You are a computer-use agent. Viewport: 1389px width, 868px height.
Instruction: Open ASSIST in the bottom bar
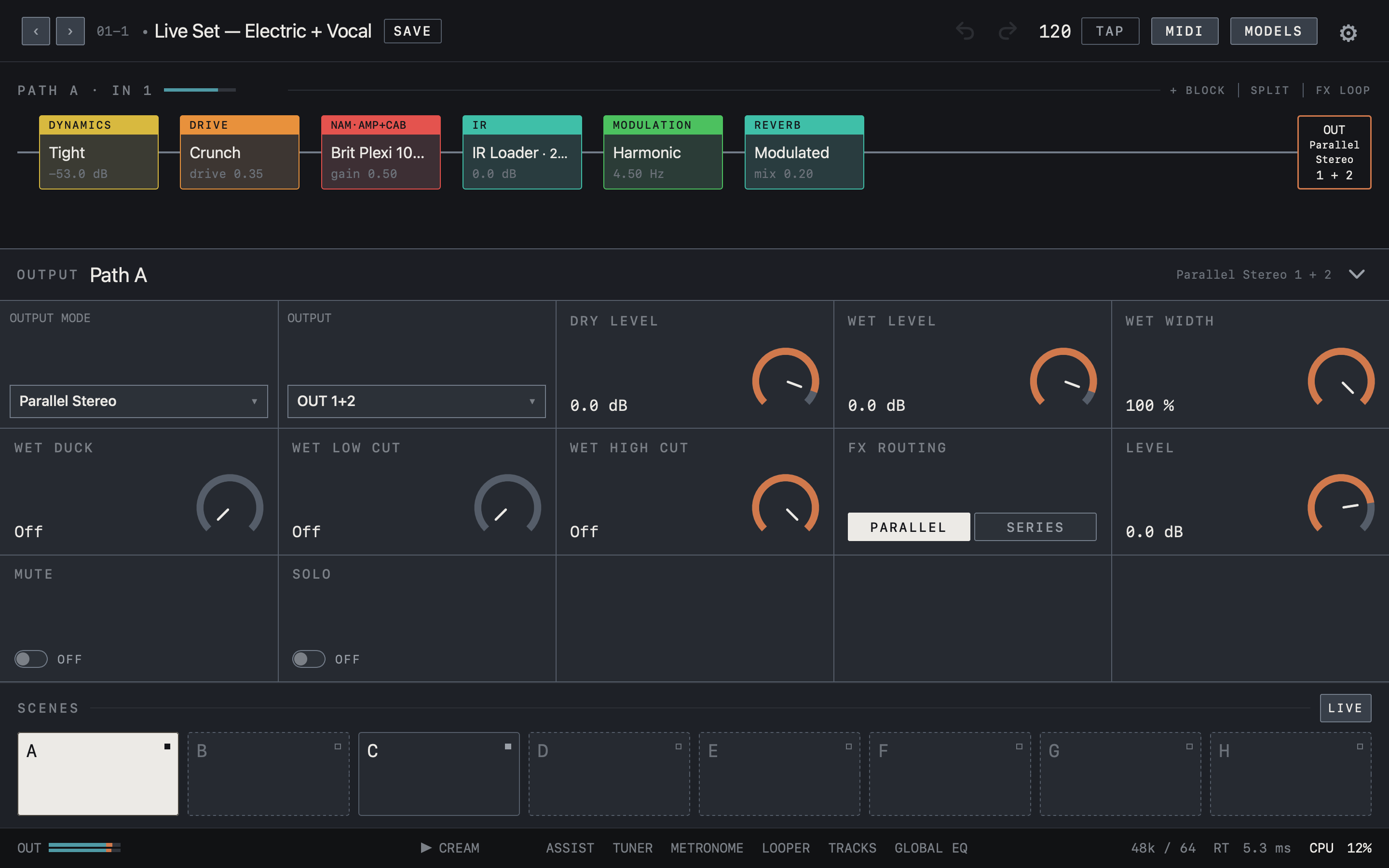(x=570, y=848)
